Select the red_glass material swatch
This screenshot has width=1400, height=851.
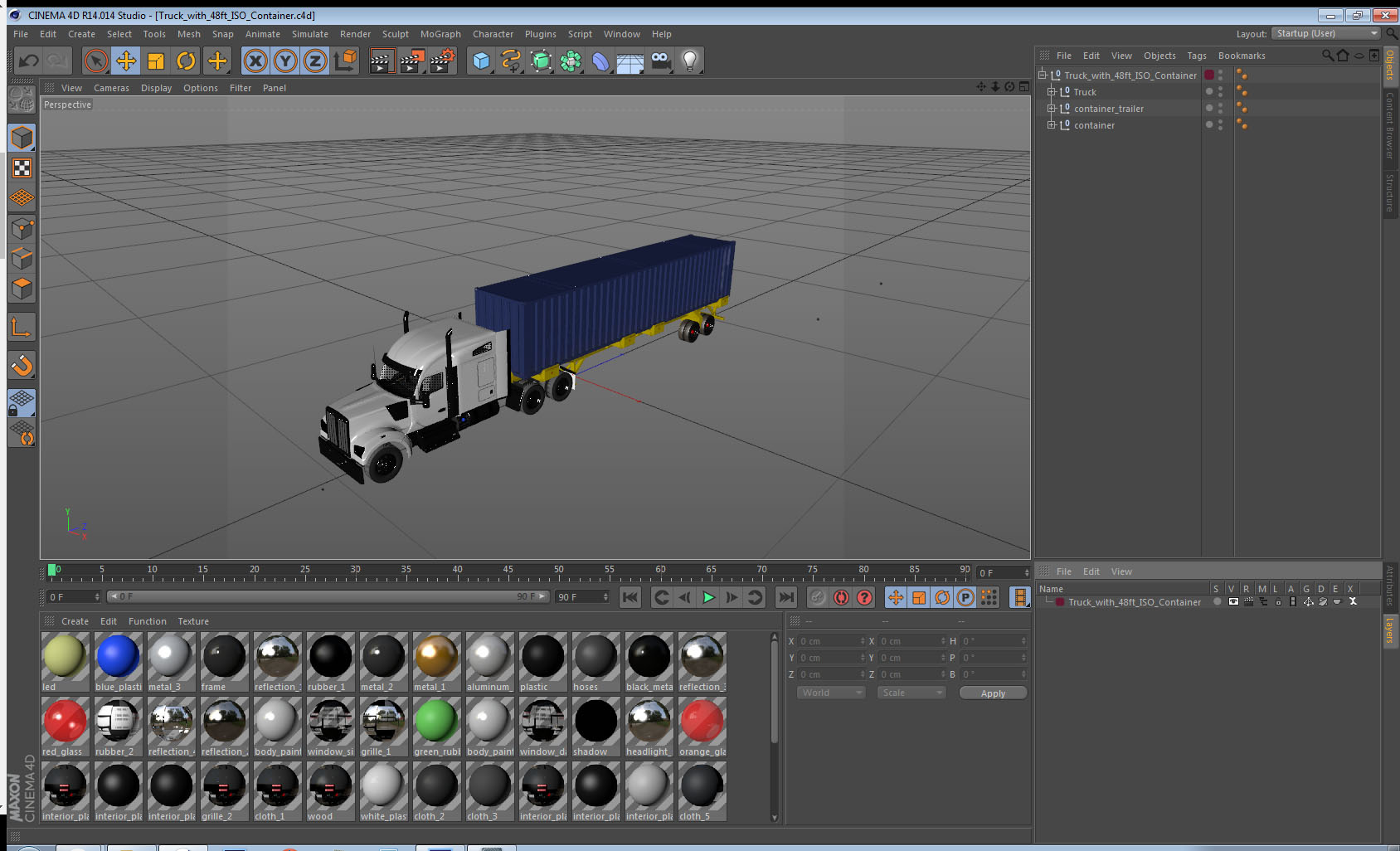click(x=66, y=727)
